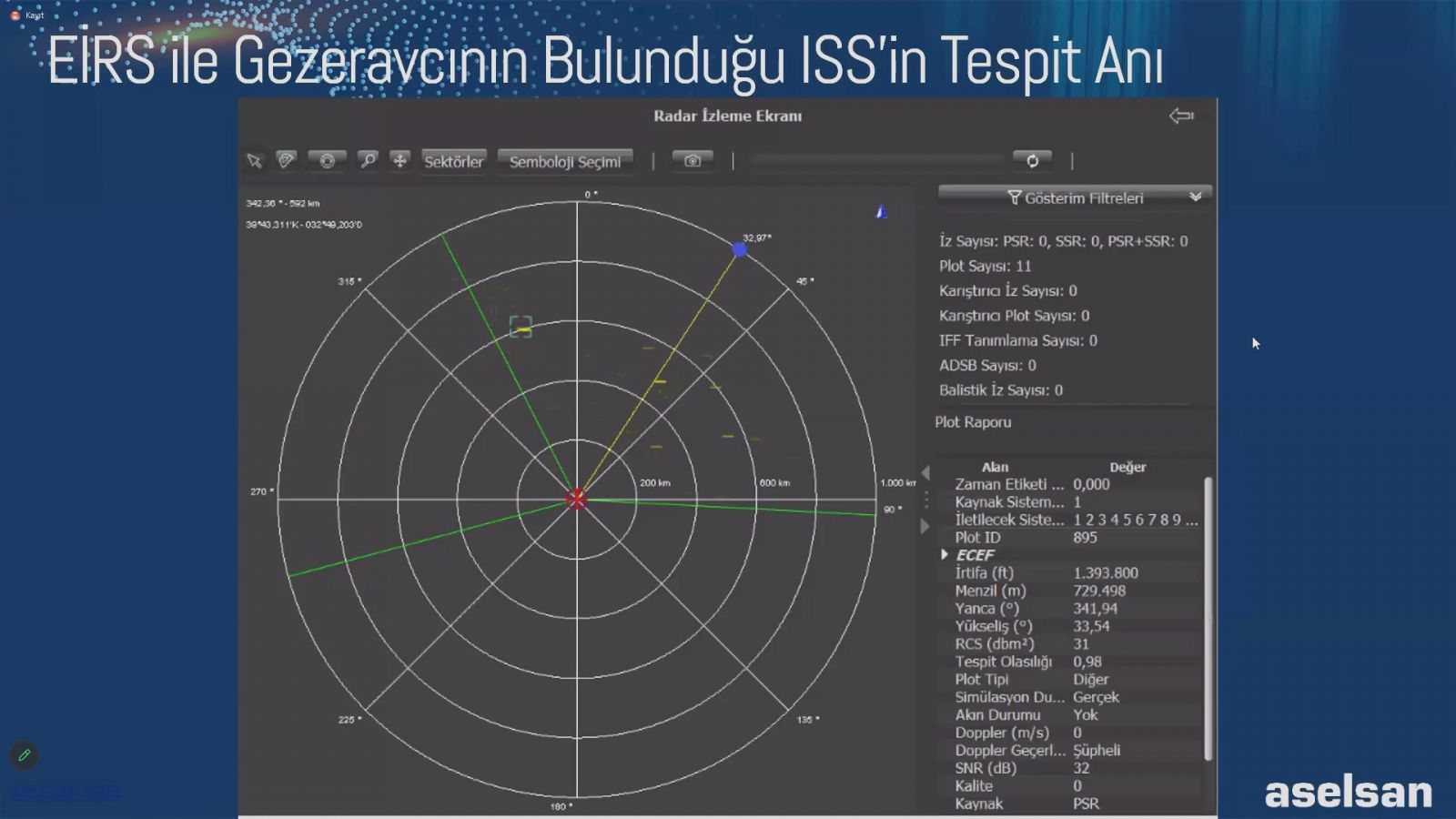Open the Sektörler menu
Screen dimensions: 1456x819
coord(453,161)
